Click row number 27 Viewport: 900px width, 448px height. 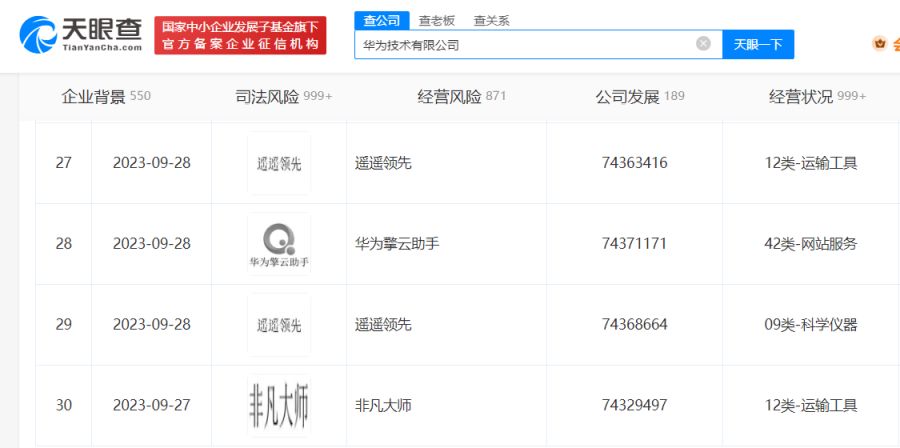(x=64, y=163)
